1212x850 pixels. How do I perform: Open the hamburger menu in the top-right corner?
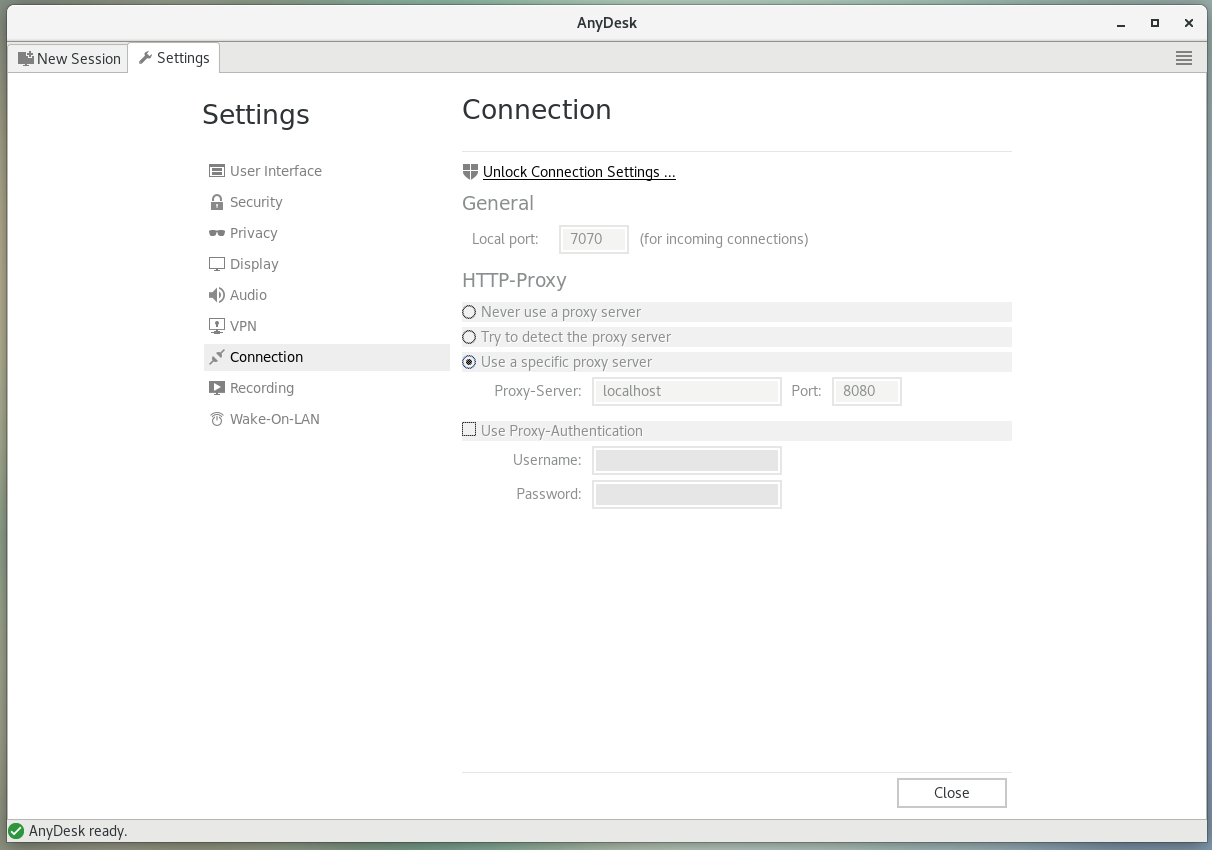pyautogui.click(x=1184, y=57)
